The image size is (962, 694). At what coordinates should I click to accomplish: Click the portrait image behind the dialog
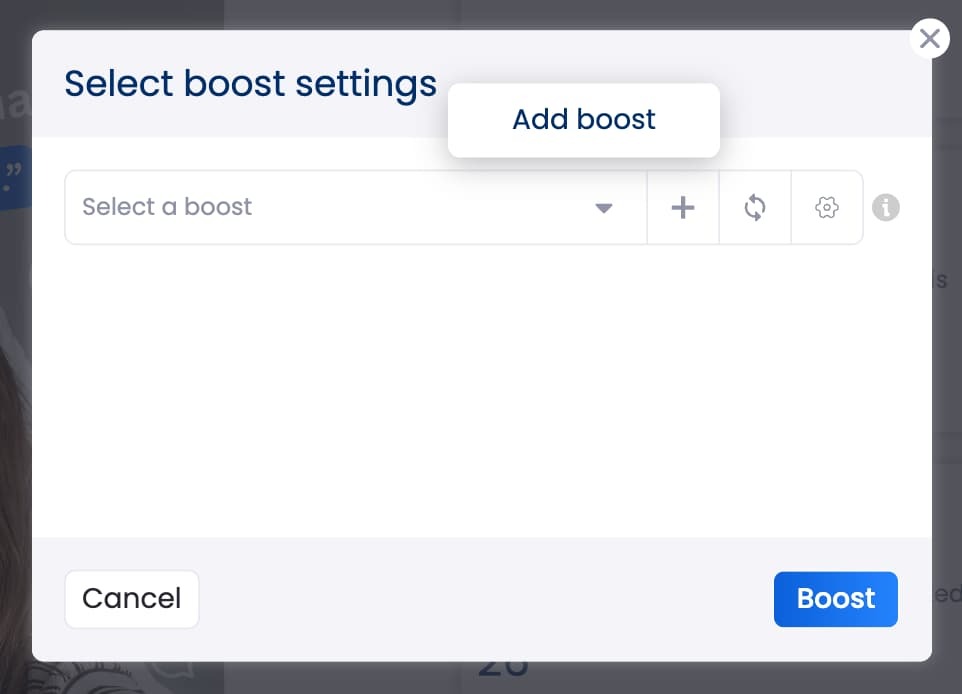click(14, 450)
